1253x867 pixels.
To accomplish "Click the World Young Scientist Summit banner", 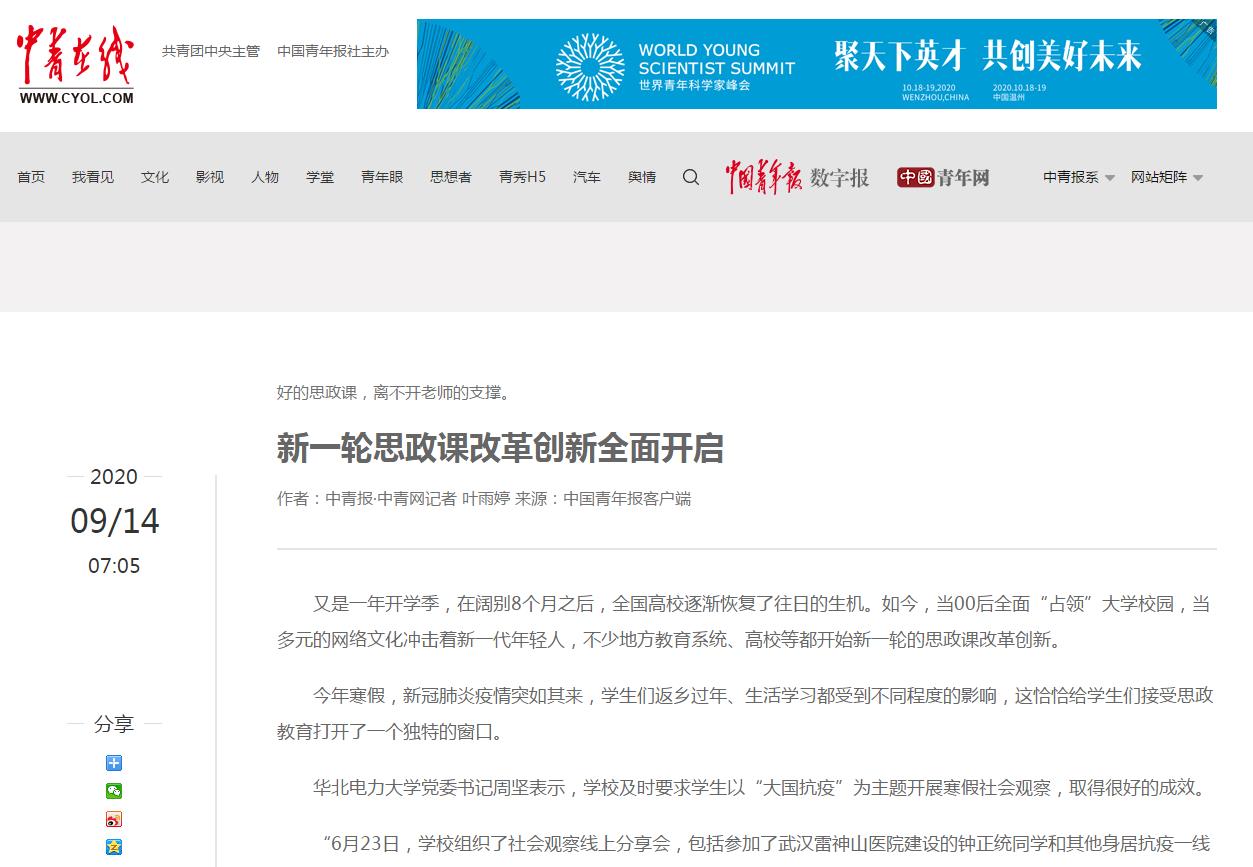I will click(x=816, y=64).
